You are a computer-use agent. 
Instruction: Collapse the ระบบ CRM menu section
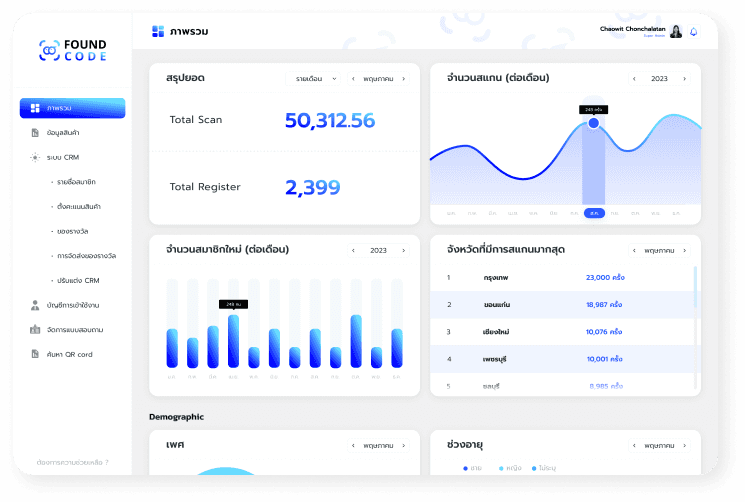pos(72,157)
